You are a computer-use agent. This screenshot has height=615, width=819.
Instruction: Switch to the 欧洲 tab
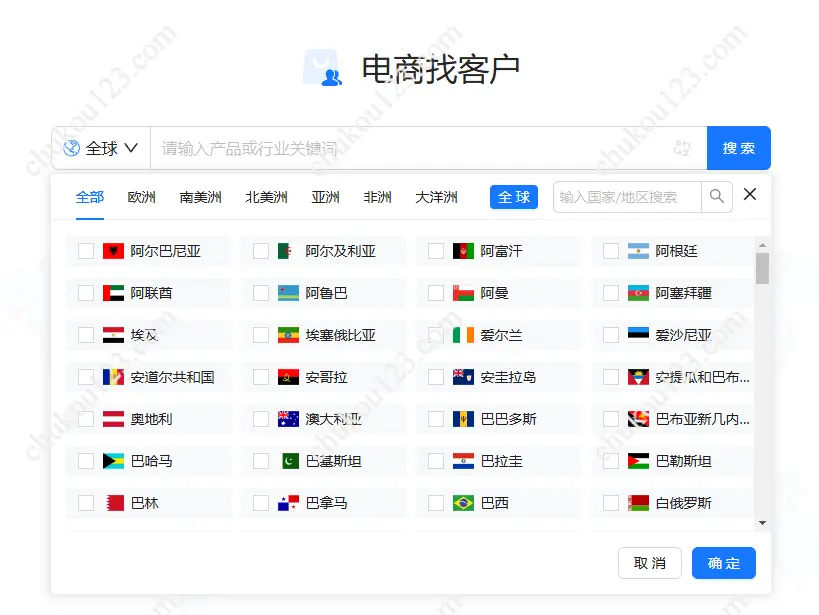coord(141,197)
